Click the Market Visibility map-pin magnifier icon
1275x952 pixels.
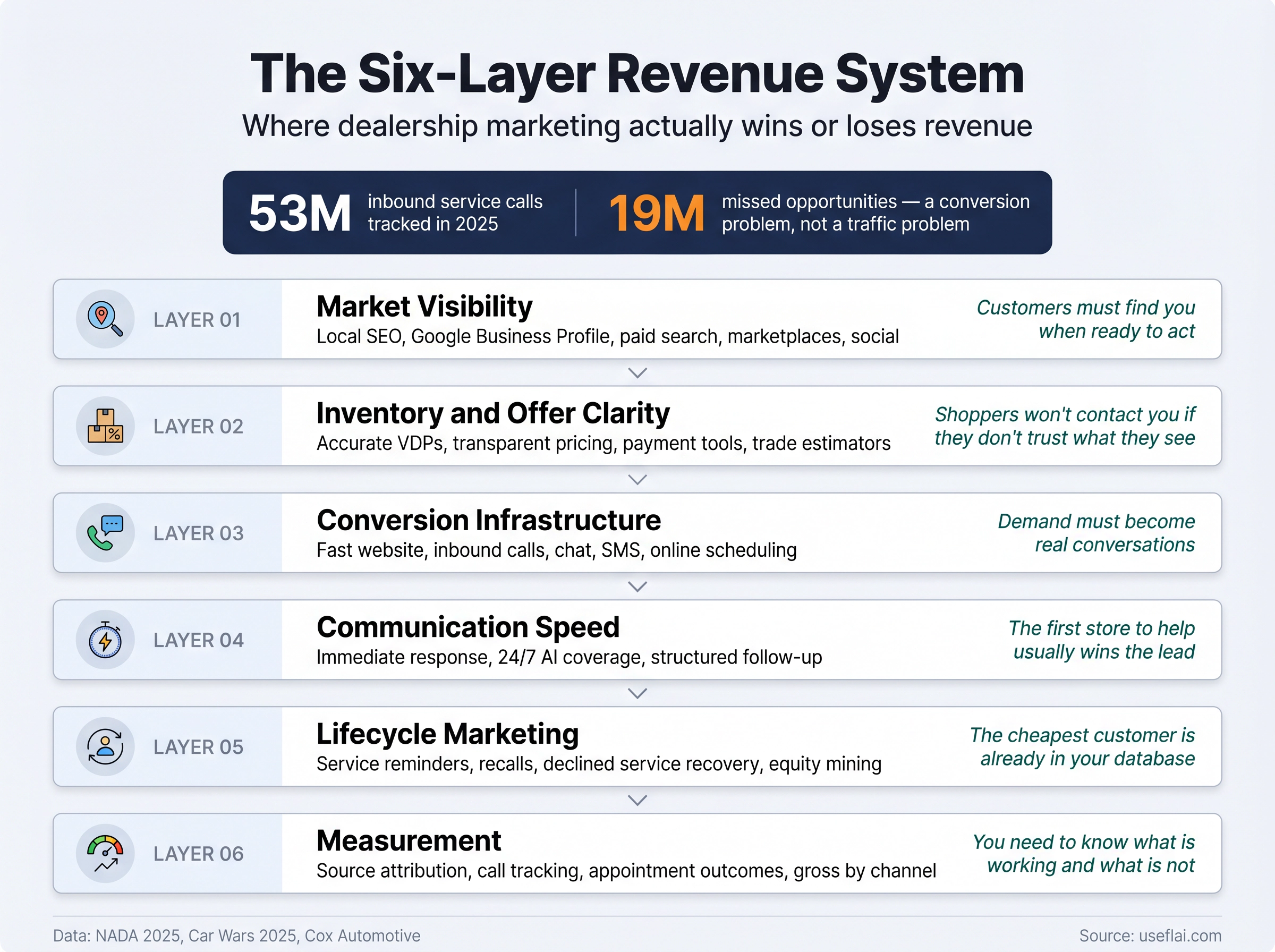(x=105, y=319)
